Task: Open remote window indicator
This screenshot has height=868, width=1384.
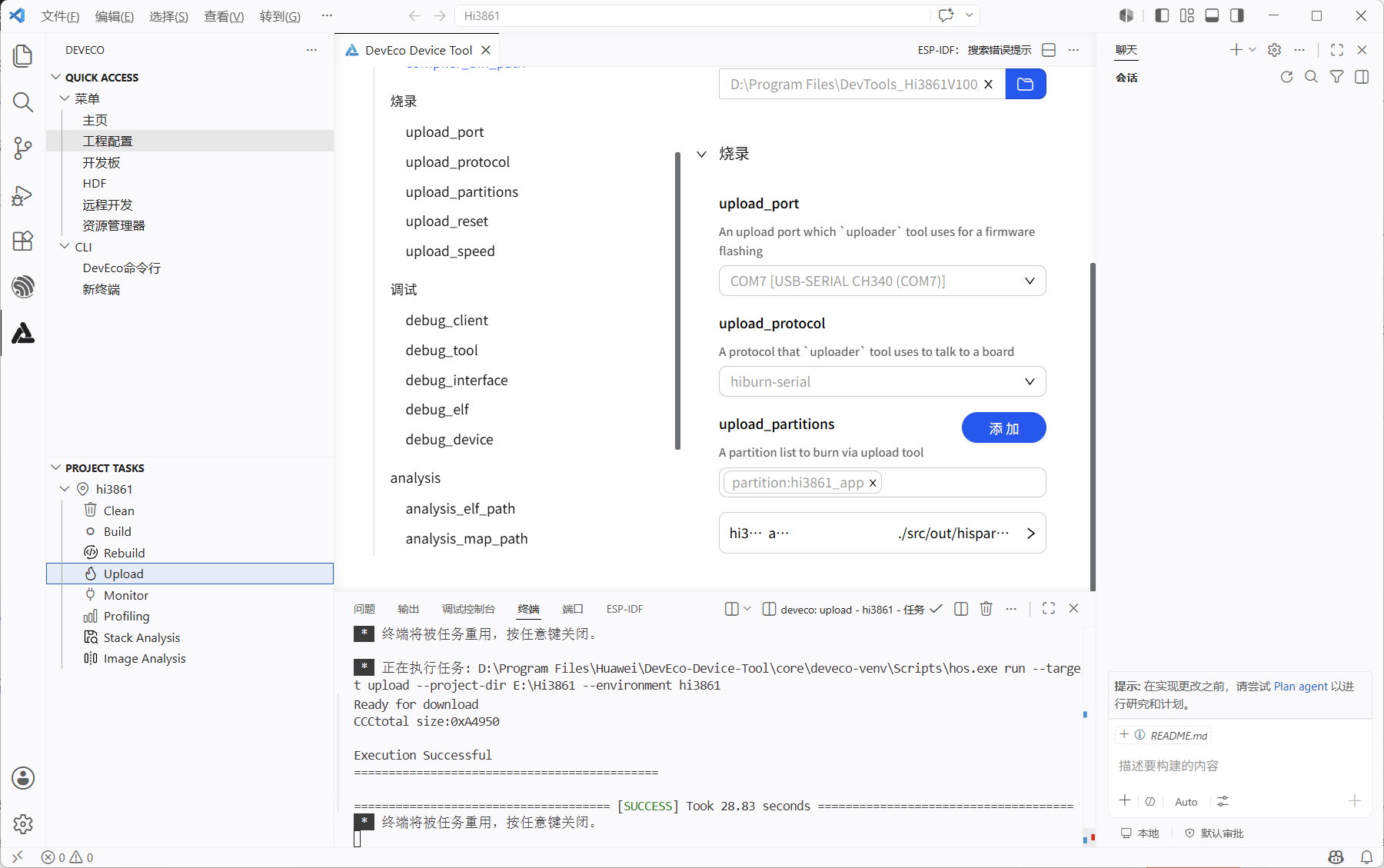Action: [17, 857]
